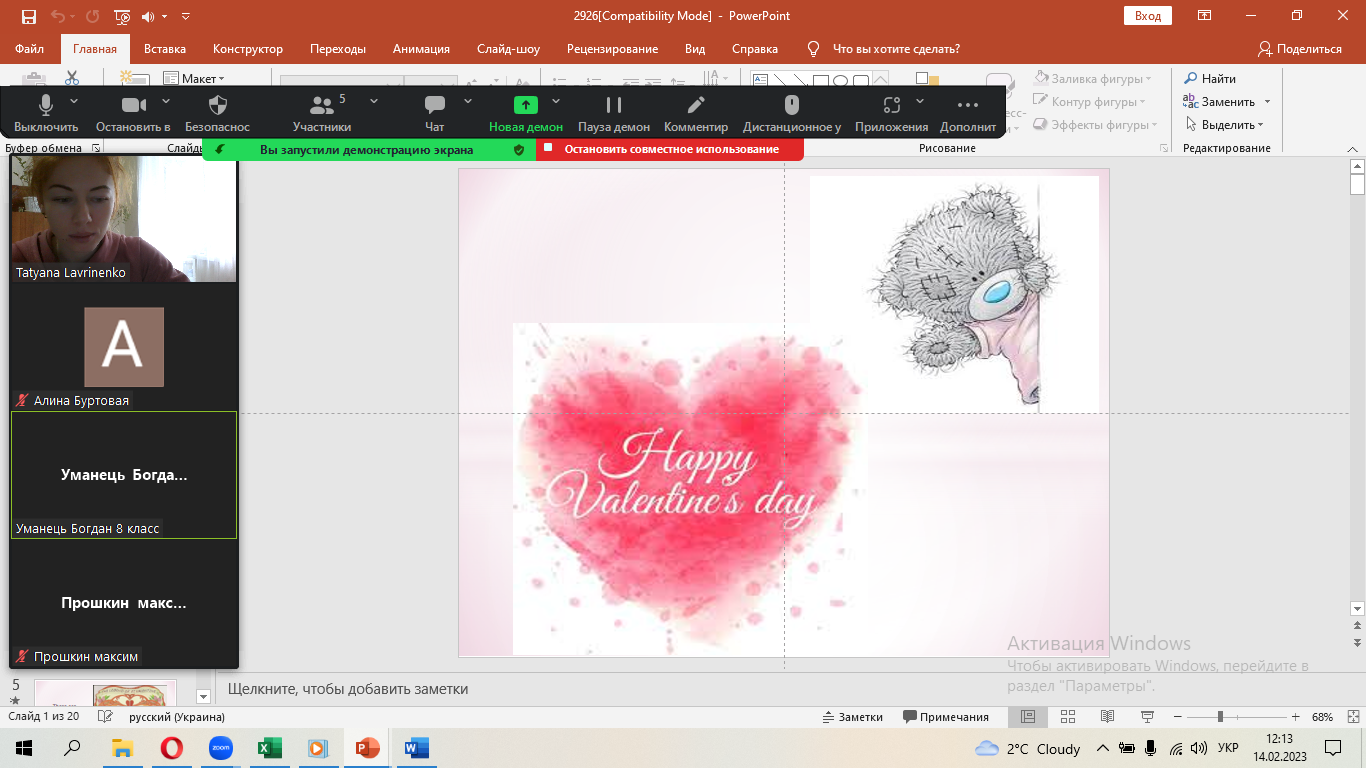Switch to Transitions (Переходы) tab
This screenshot has height=768, width=1366.
338,48
